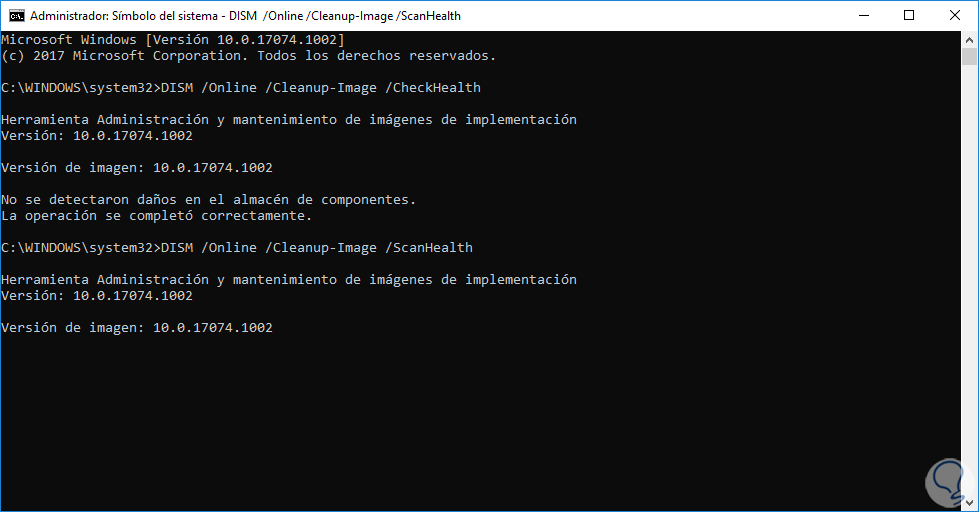
Task: Click the blank console area below output
Action: 480,420
